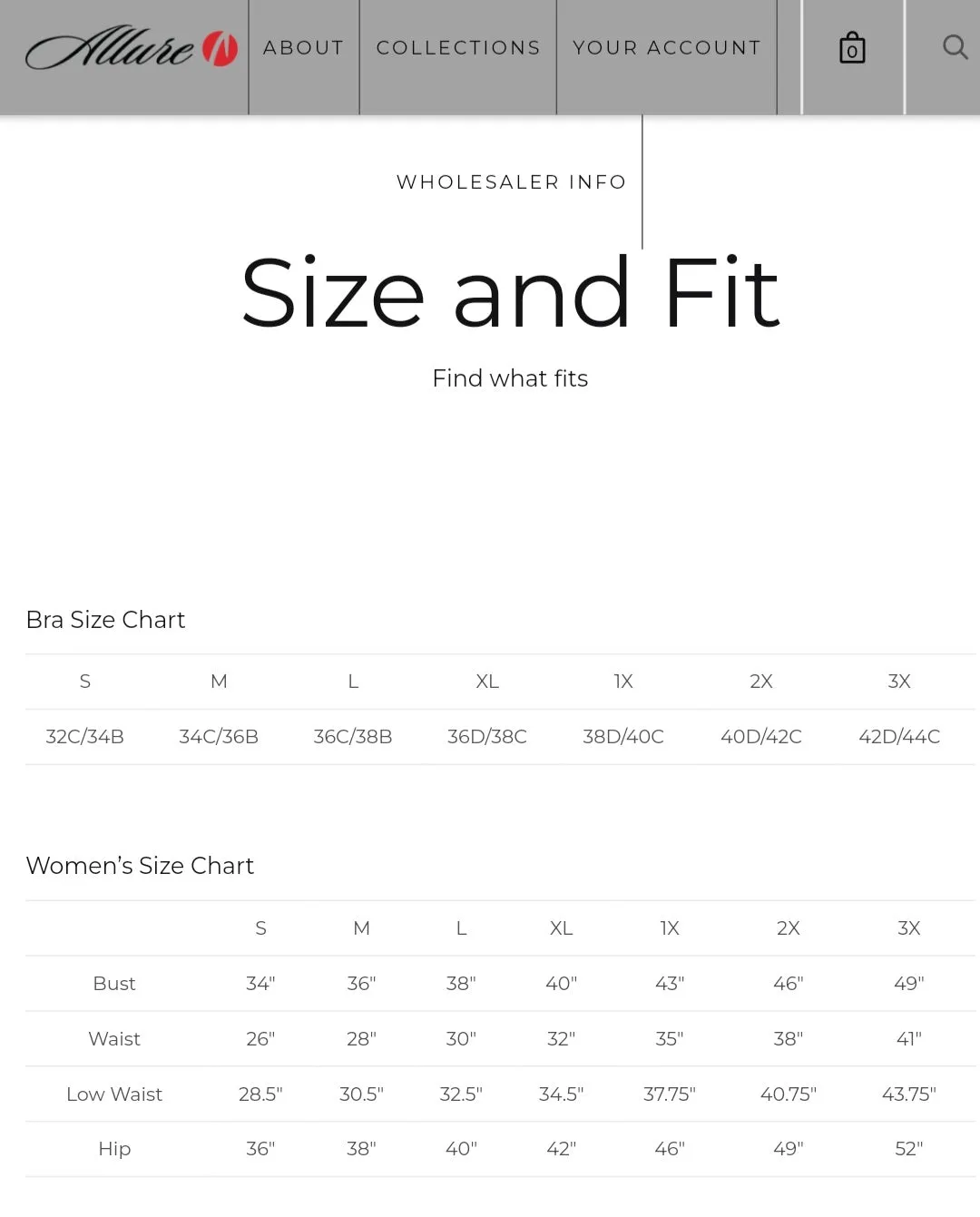Image resolution: width=980 pixels, height=1217 pixels.
Task: Click the Size and Fit heading
Action: 510,293
